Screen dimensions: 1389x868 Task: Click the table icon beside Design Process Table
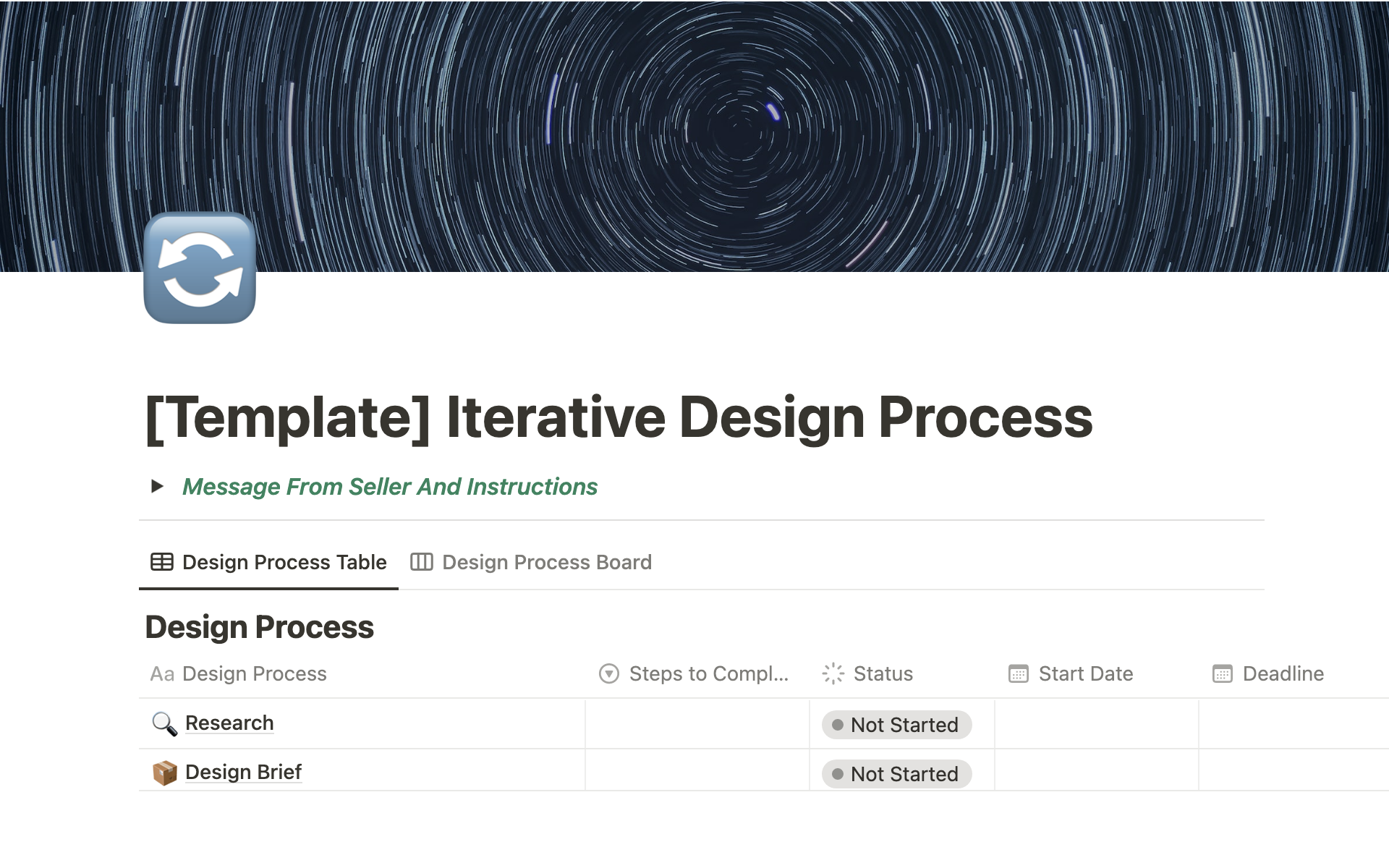click(161, 562)
